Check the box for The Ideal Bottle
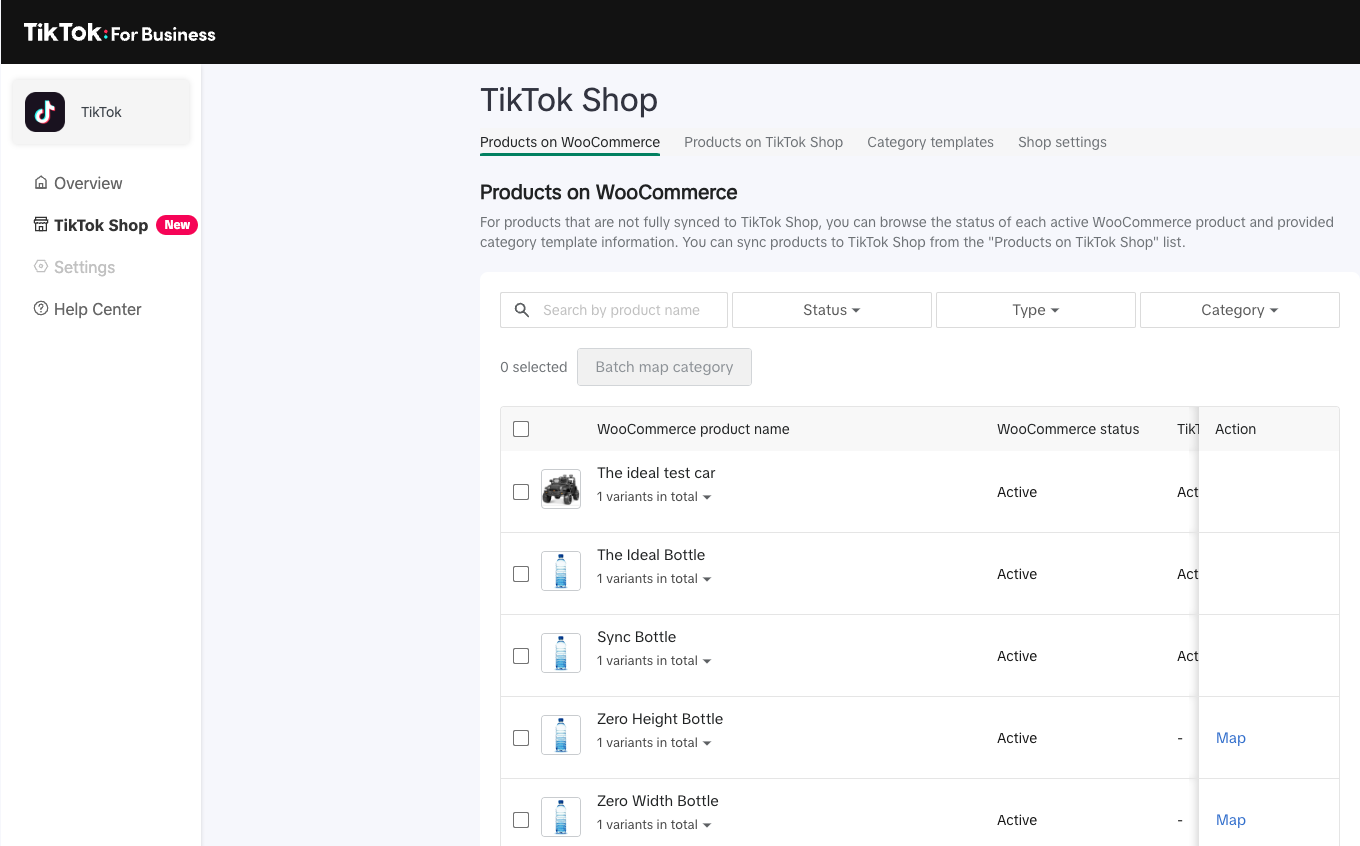1360x846 pixels. [x=521, y=574]
